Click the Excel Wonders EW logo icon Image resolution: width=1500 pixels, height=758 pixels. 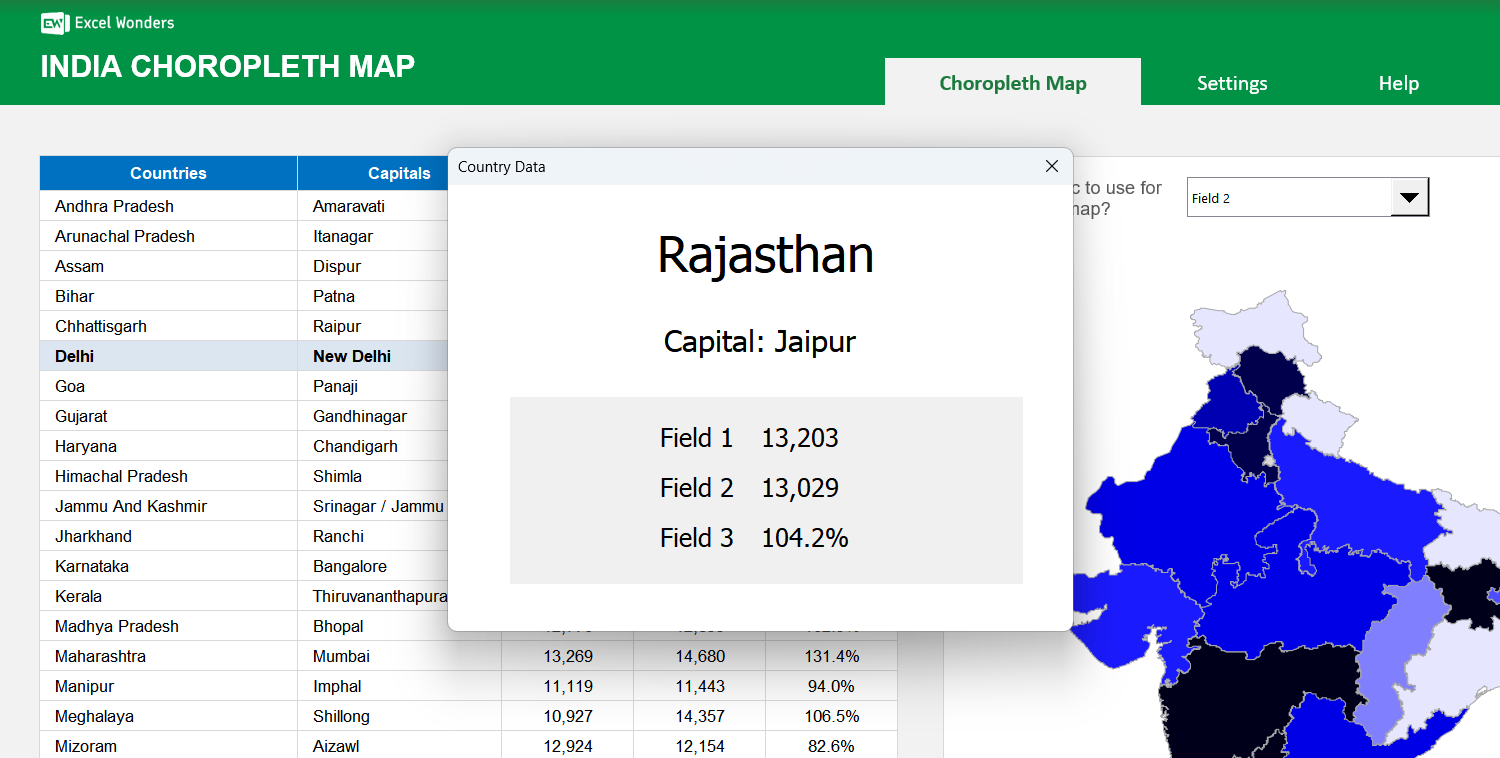(x=53, y=22)
